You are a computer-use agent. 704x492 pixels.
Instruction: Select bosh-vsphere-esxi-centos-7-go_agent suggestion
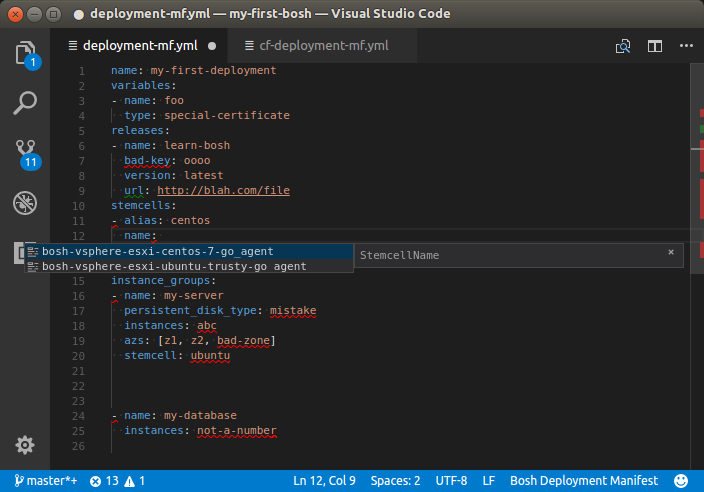pos(189,251)
